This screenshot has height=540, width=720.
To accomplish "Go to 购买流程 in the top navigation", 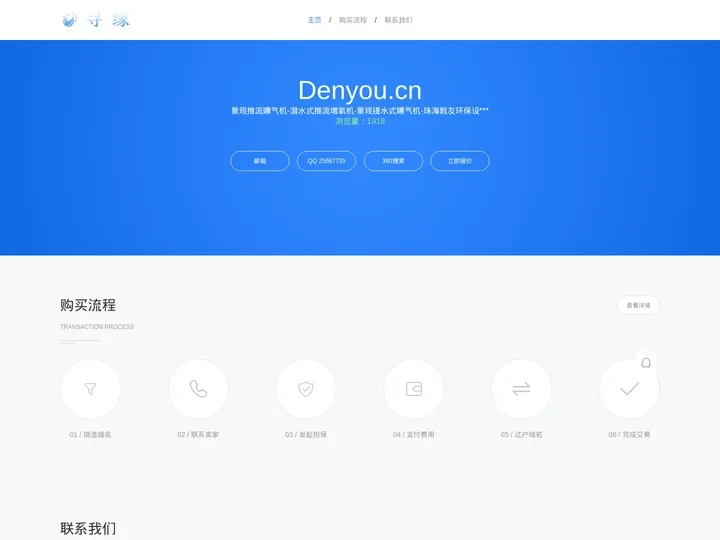I will point(353,20).
